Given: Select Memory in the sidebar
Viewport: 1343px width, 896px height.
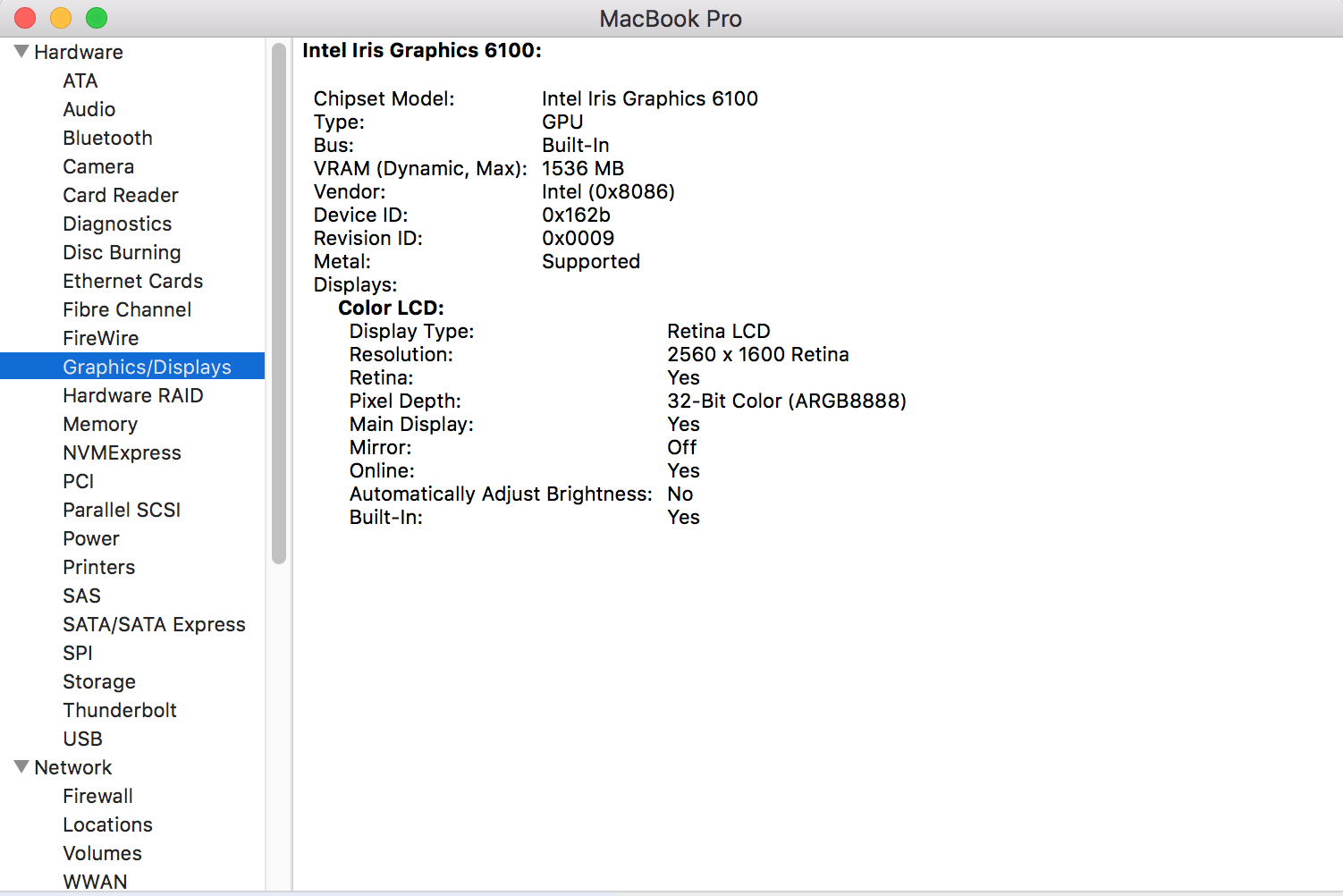Looking at the screenshot, I should click(x=100, y=424).
